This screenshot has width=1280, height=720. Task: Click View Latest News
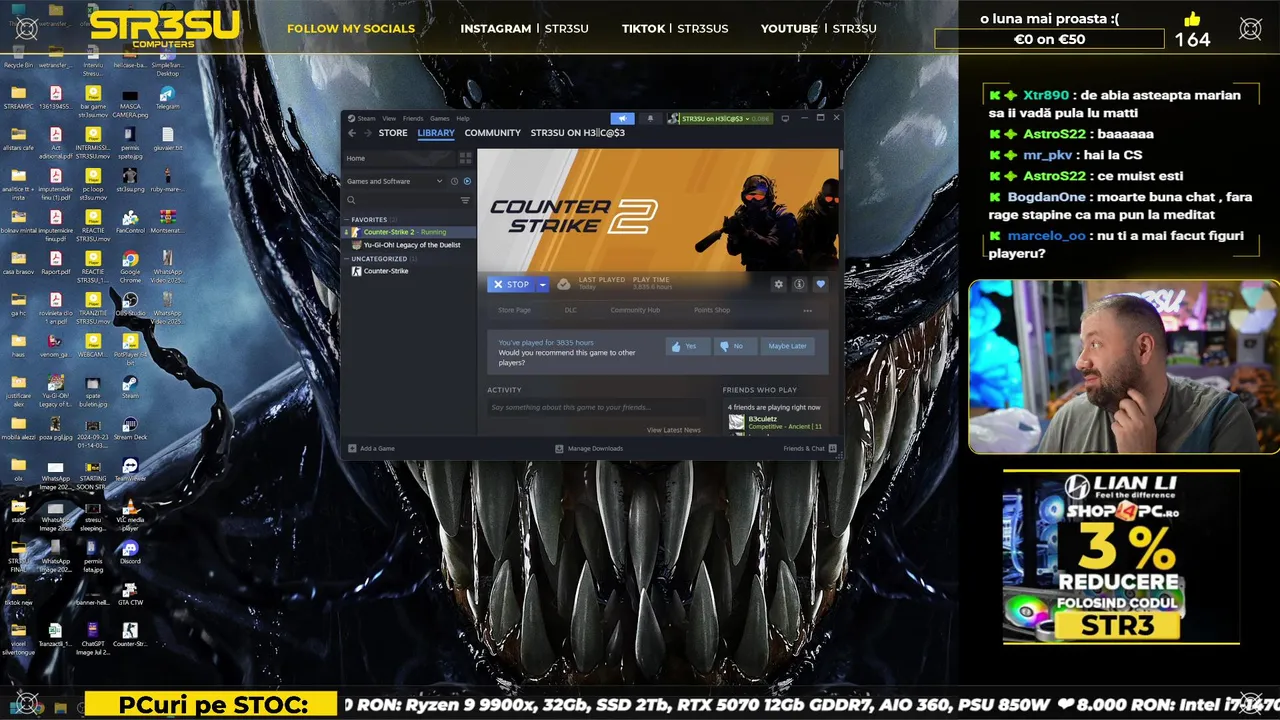pos(673,430)
